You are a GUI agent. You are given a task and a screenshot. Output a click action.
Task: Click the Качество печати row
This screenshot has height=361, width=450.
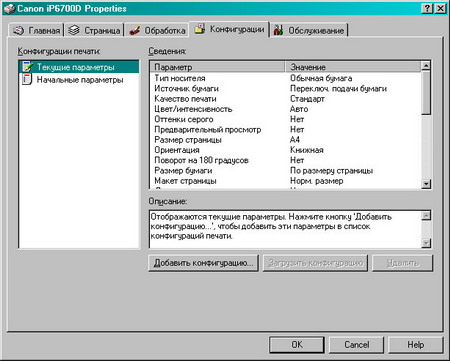click(x=286, y=99)
